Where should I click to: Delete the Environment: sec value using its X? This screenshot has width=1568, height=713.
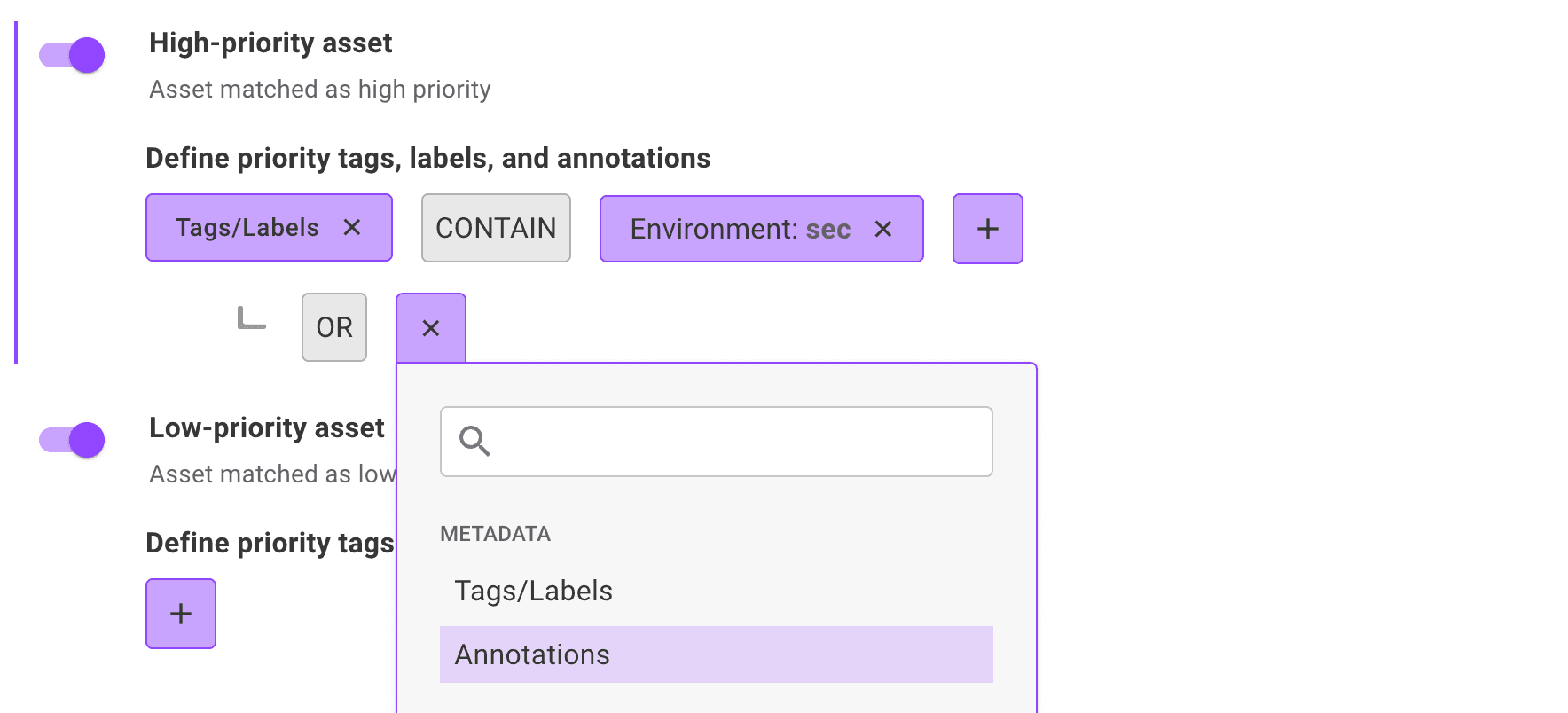click(883, 230)
